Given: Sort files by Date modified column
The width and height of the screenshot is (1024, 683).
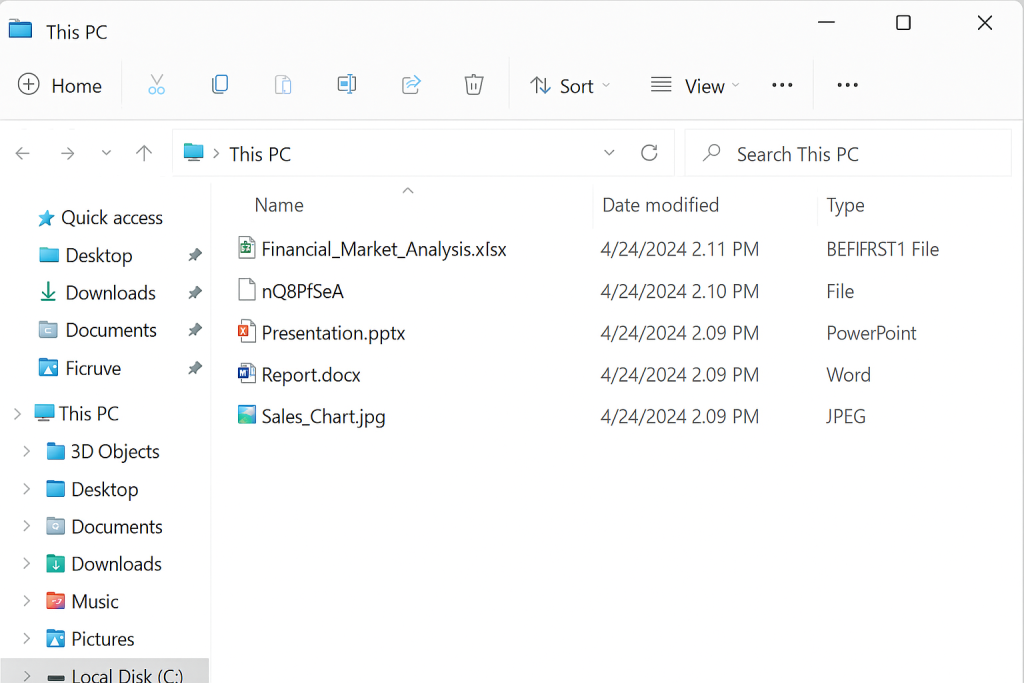Looking at the screenshot, I should point(660,205).
